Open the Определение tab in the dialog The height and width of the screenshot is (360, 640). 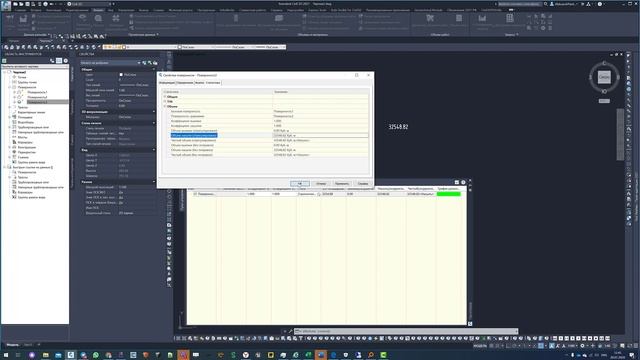pos(185,83)
